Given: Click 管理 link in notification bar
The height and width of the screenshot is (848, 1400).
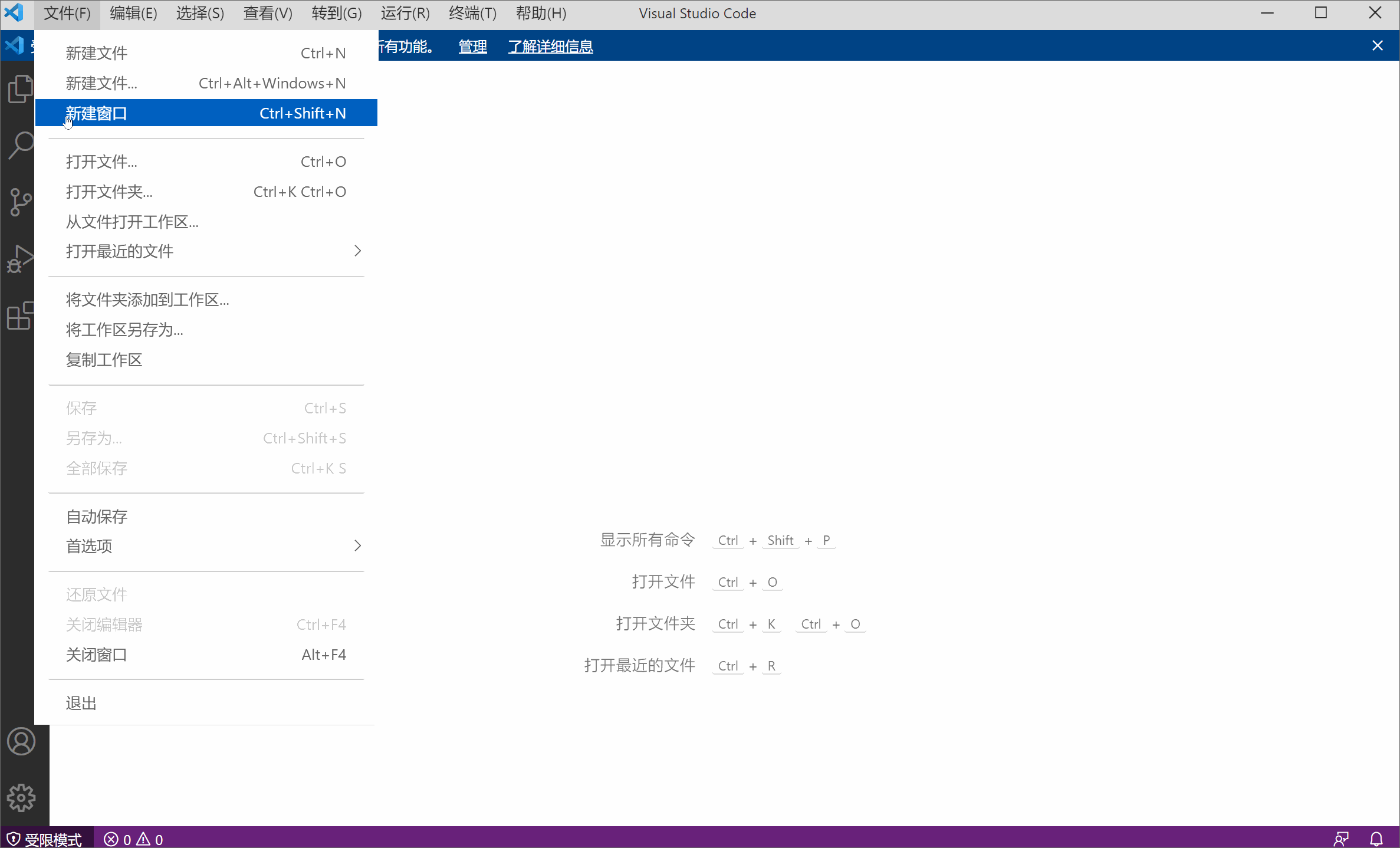Looking at the screenshot, I should [471, 47].
